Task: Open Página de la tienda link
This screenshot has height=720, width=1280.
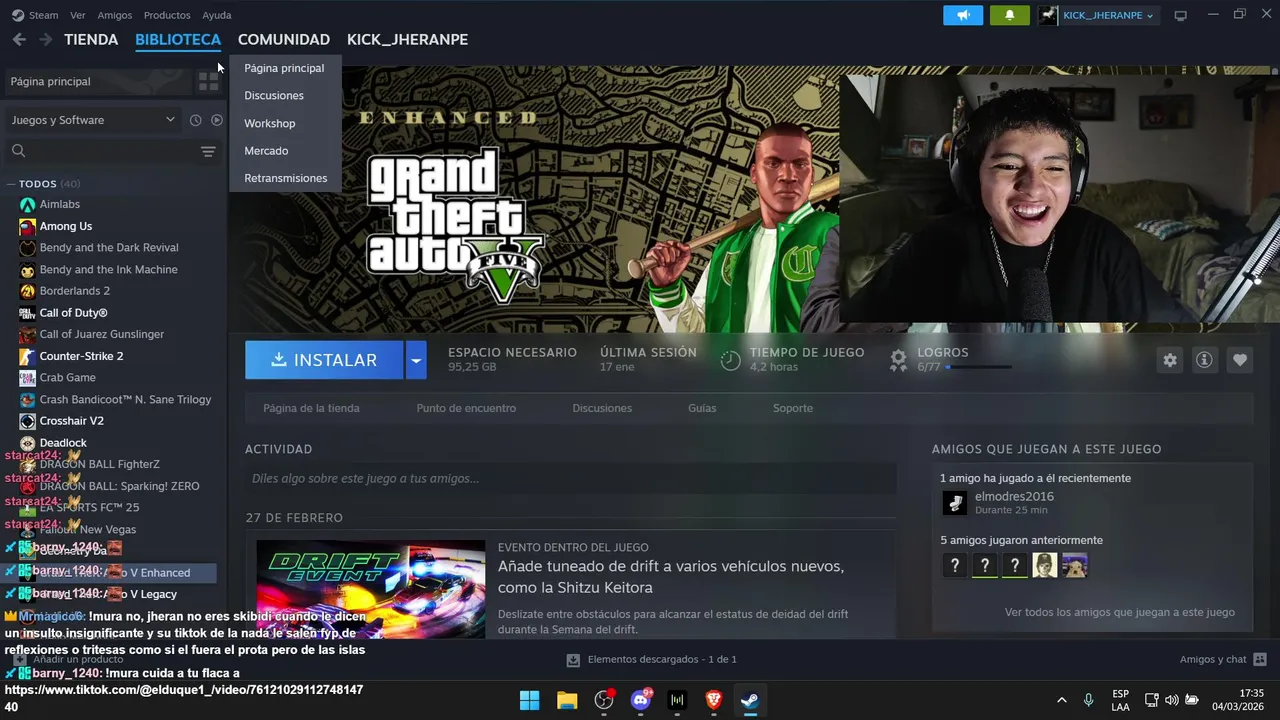Action: tap(311, 408)
